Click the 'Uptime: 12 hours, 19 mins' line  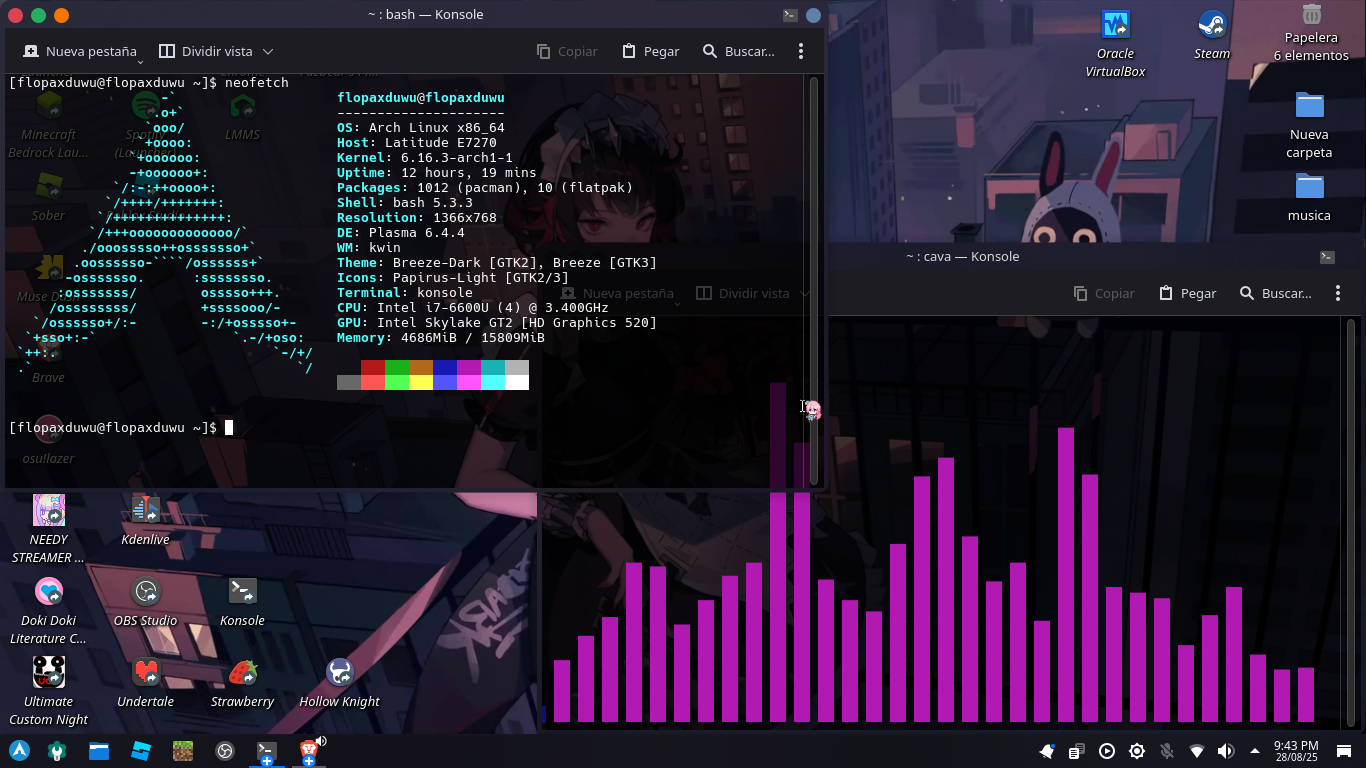437,173
